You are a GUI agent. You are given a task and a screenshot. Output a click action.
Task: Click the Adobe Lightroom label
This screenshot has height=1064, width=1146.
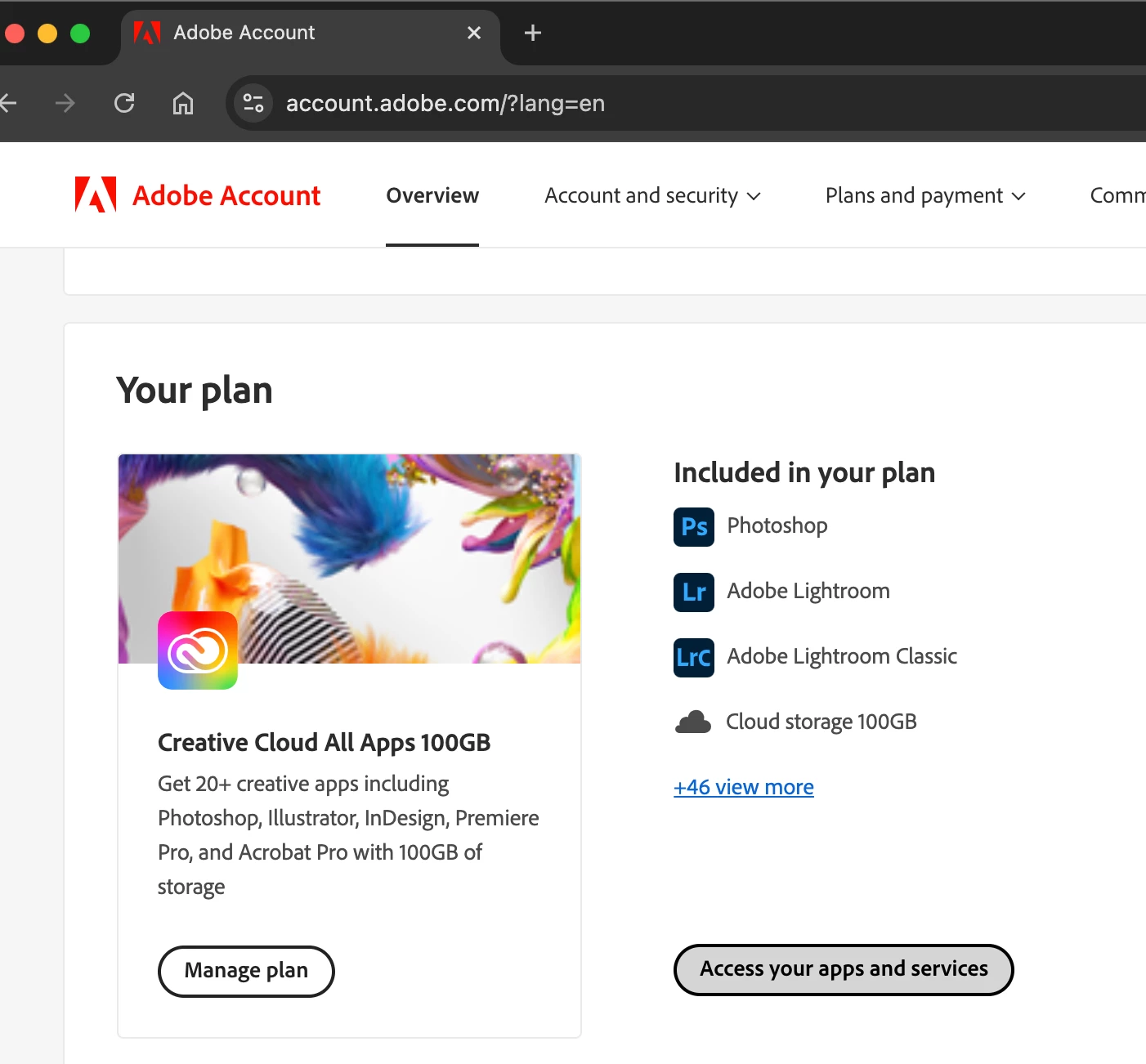[x=808, y=591]
